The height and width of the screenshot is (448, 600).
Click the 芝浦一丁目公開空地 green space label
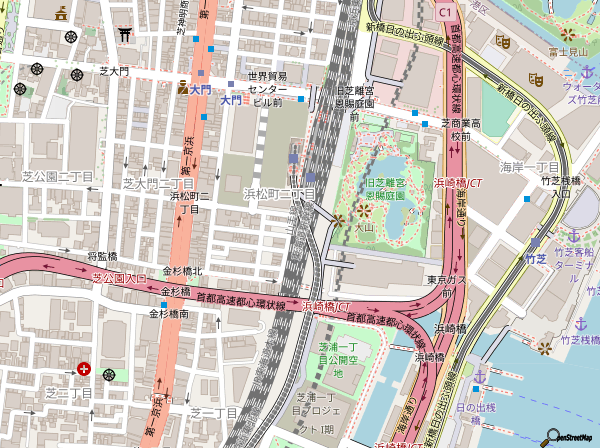click(336, 359)
